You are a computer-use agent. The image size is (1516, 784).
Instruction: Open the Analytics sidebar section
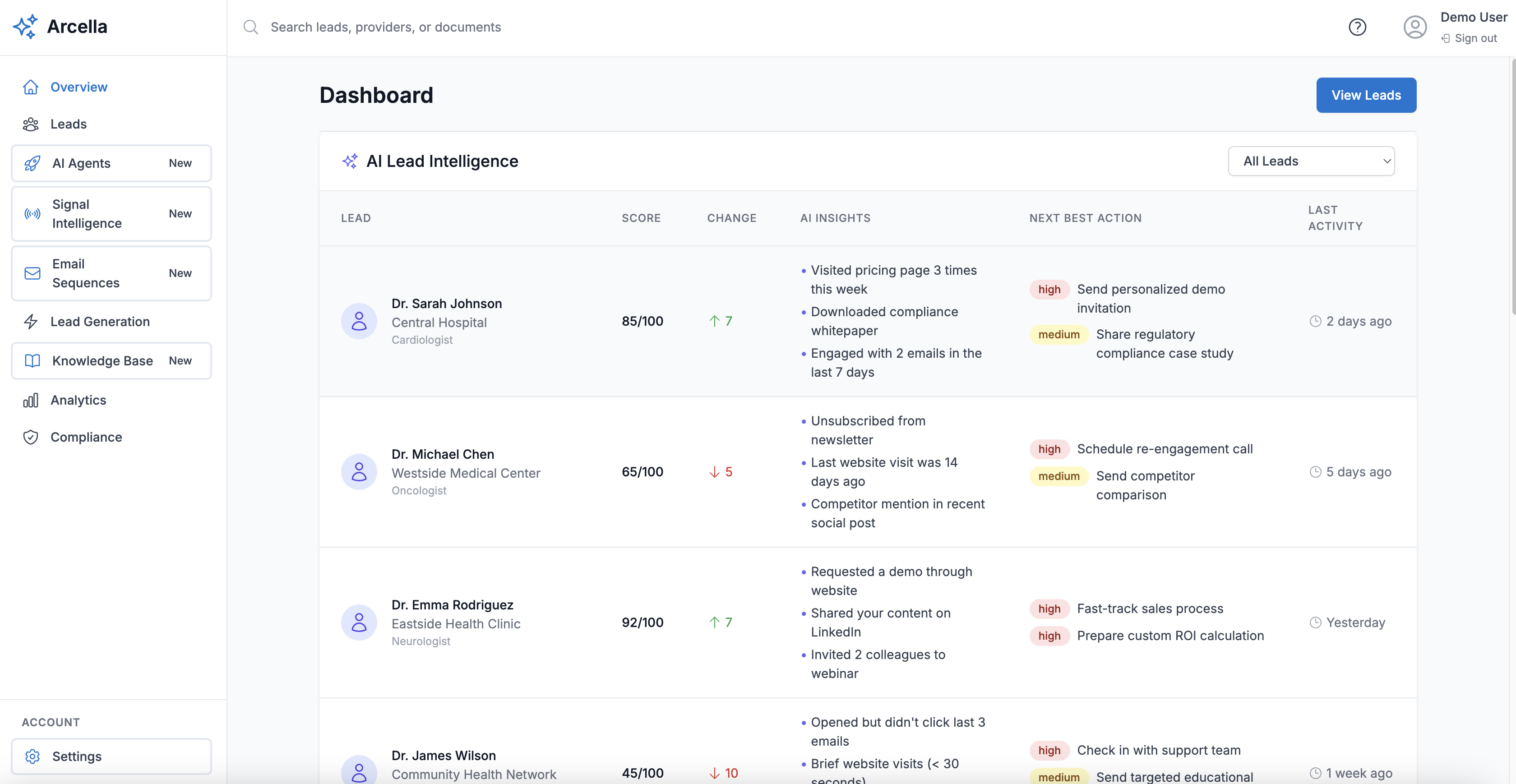[78, 400]
